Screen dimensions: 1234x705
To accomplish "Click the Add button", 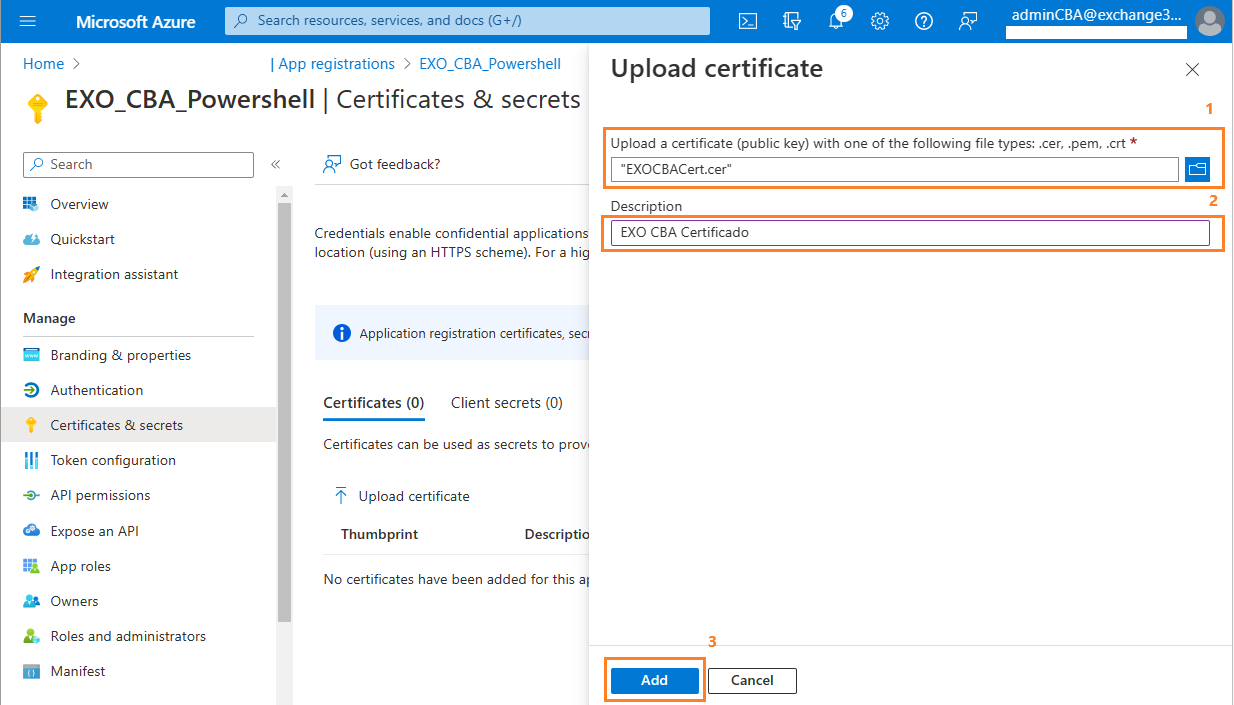I will point(654,680).
